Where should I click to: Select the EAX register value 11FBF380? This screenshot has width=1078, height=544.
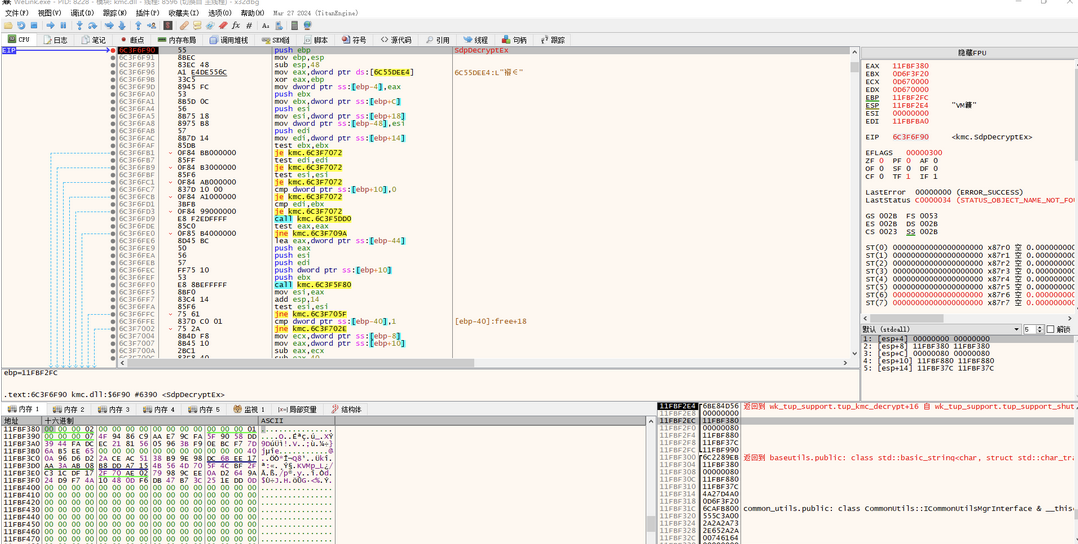(910, 66)
